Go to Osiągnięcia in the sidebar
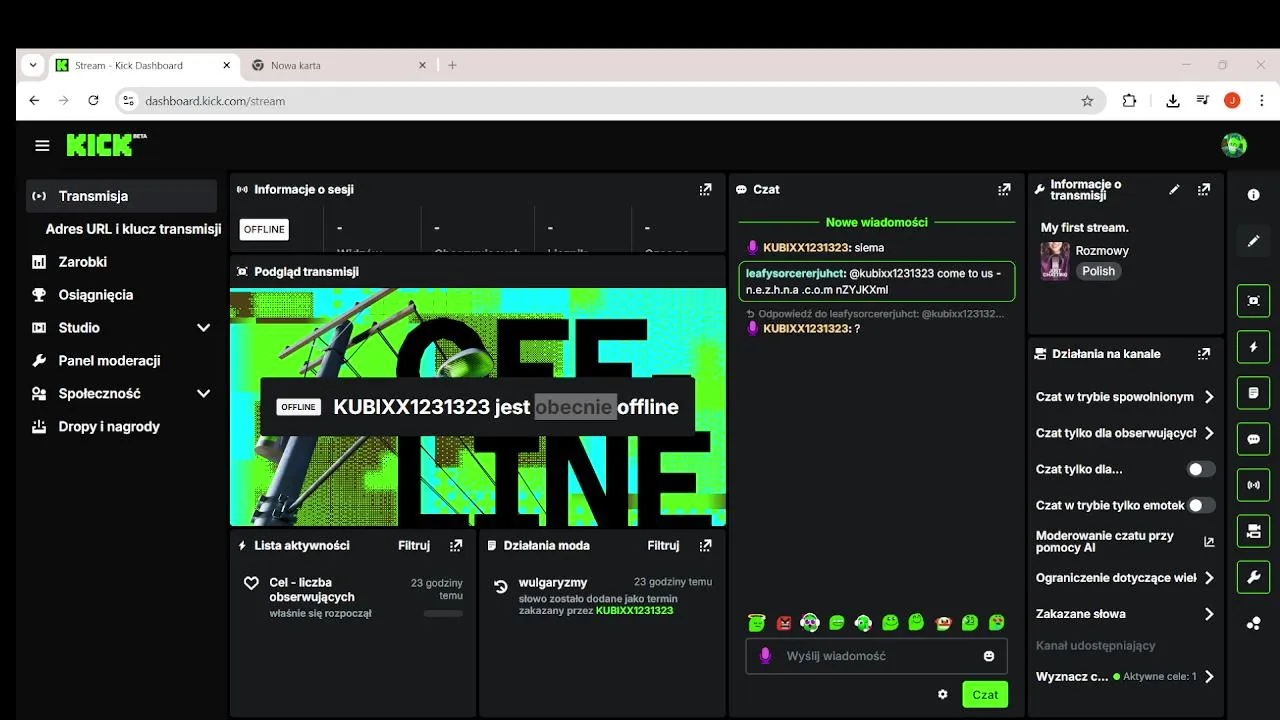The width and height of the screenshot is (1280, 720). click(x=121, y=295)
